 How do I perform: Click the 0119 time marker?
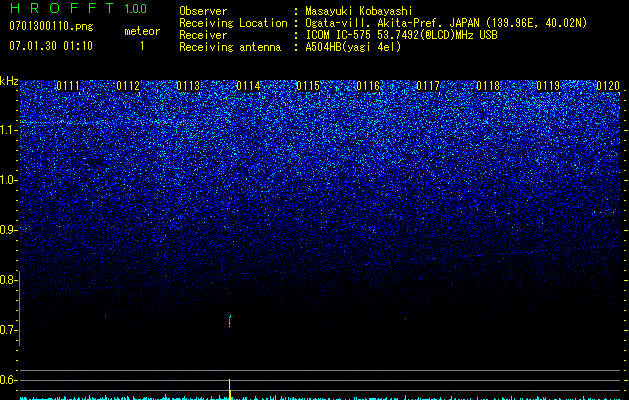click(548, 86)
